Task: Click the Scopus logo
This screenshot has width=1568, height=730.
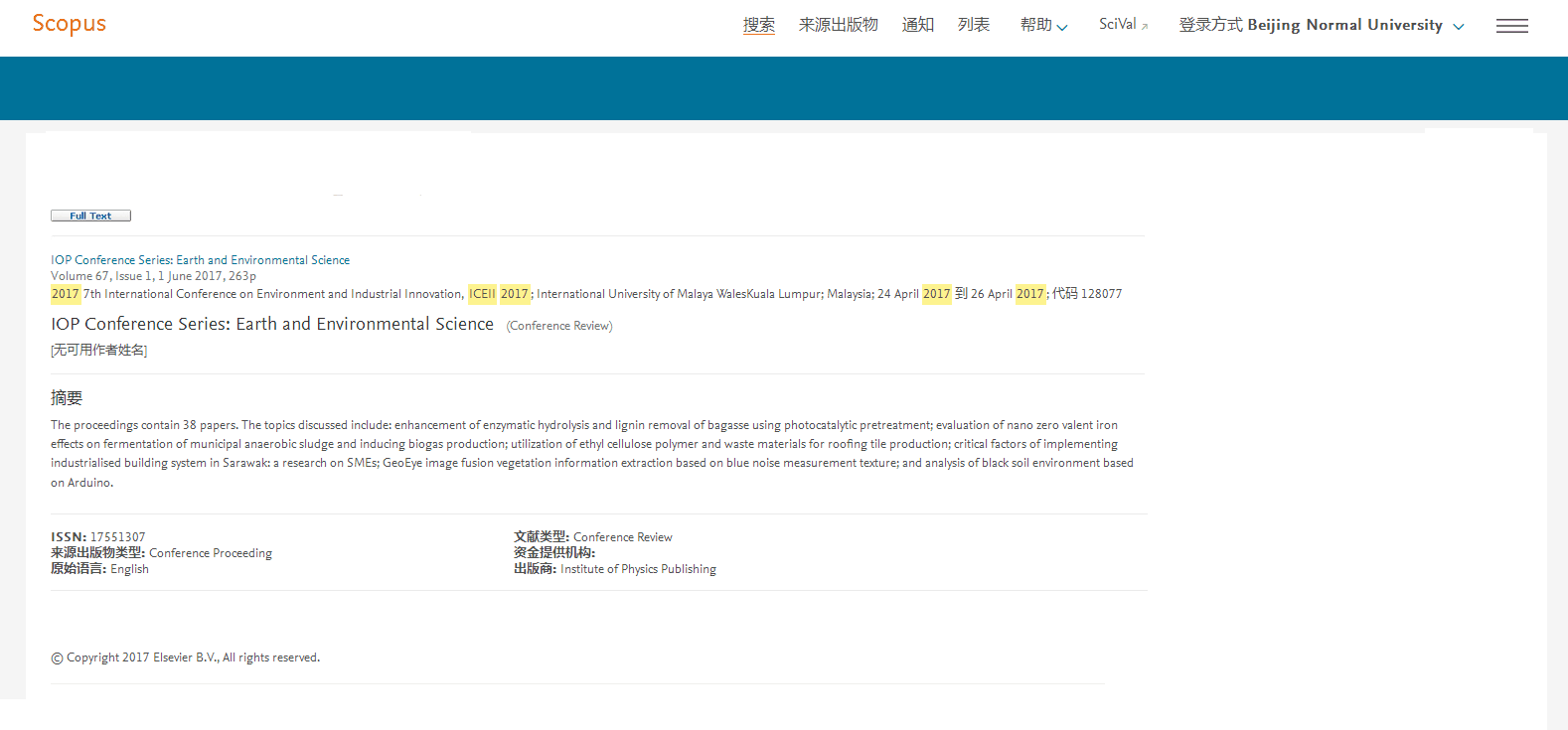Action: click(x=69, y=24)
